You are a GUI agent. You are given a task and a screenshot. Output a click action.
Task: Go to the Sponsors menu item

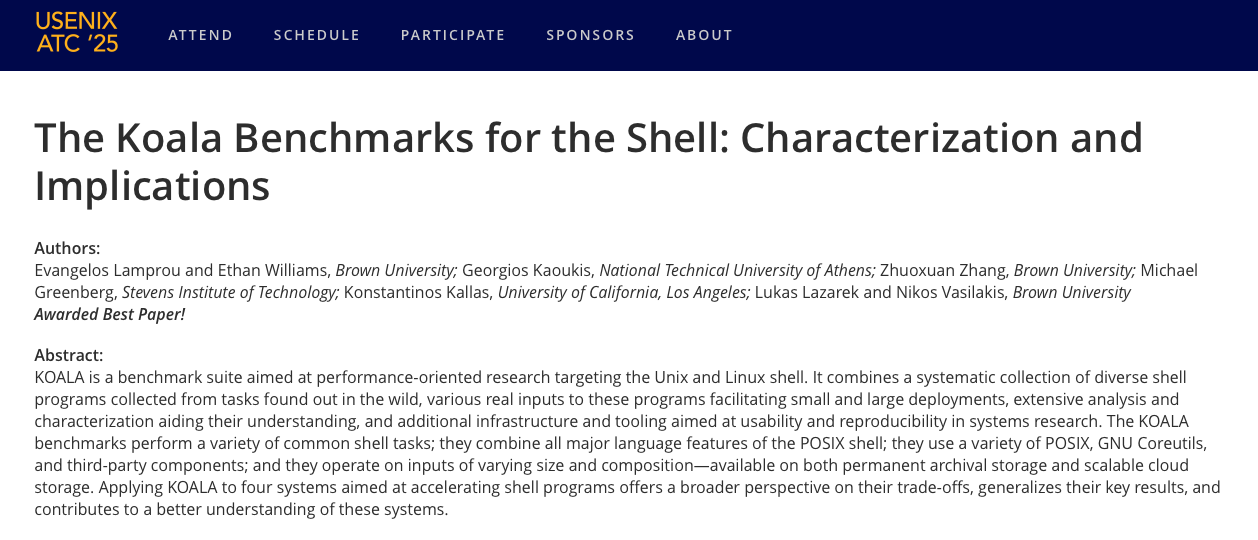pyautogui.click(x=590, y=35)
